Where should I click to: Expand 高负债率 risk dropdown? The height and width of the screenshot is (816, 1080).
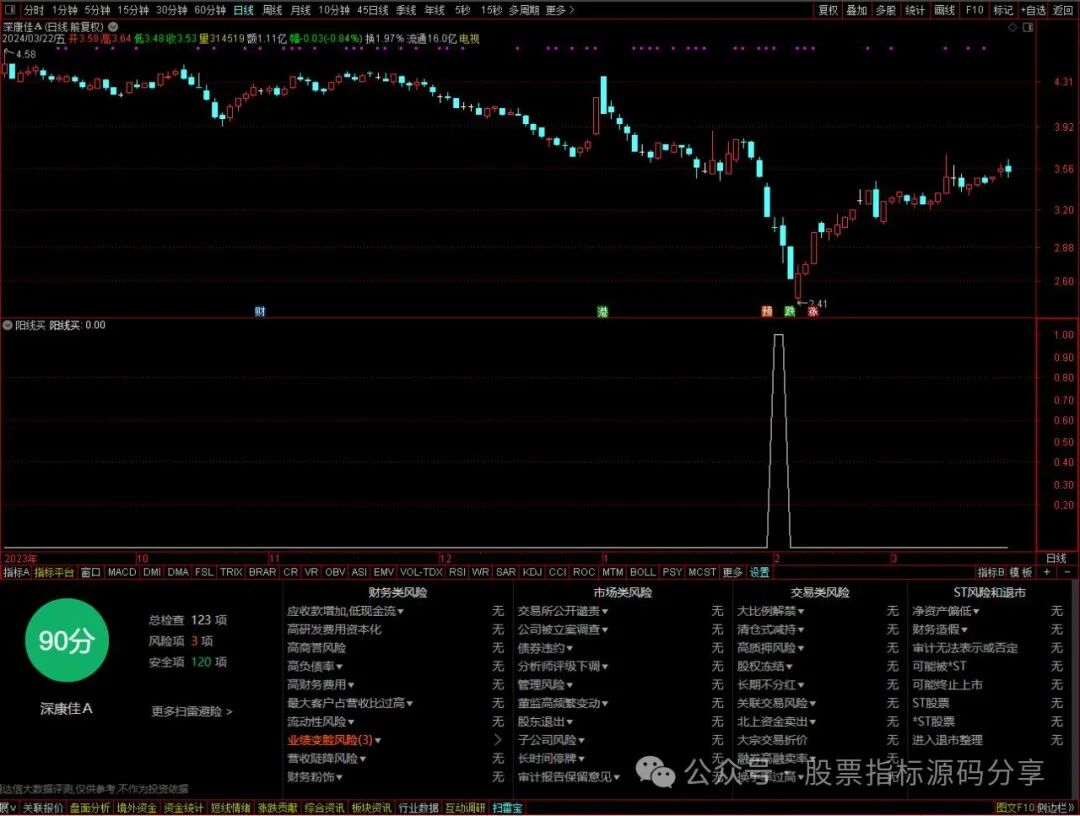315,666
